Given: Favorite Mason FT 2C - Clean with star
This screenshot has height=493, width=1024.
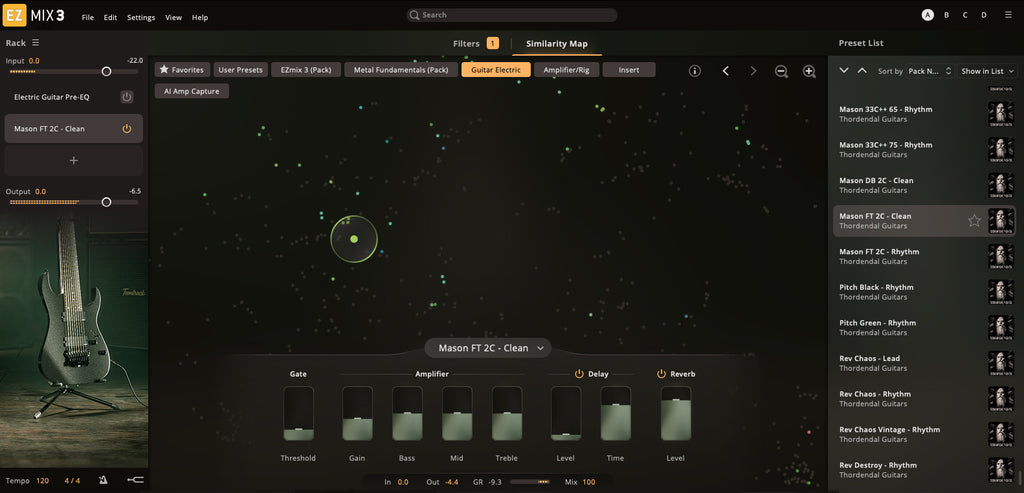Looking at the screenshot, I should coord(974,221).
